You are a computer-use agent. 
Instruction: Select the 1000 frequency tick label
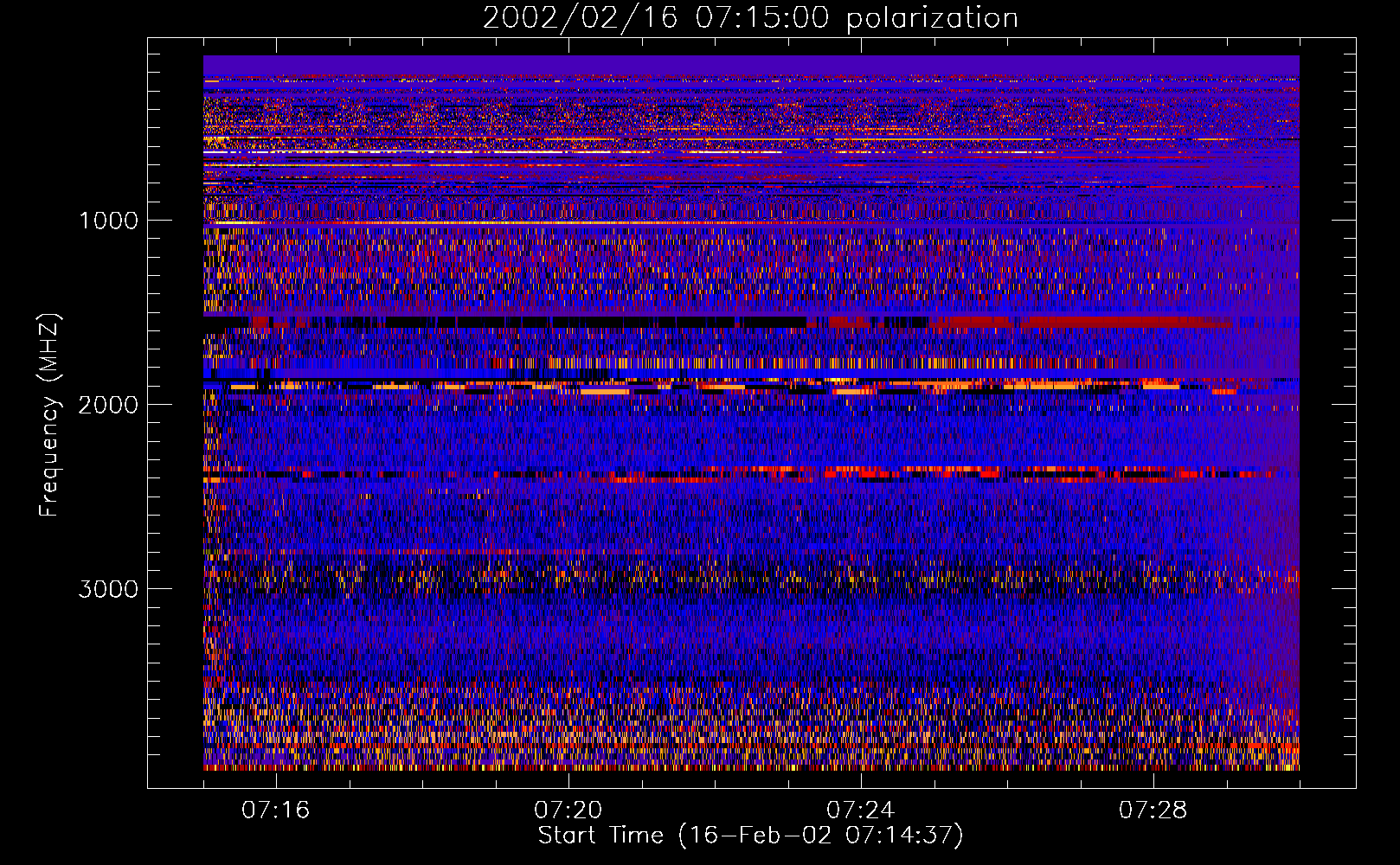click(x=108, y=221)
